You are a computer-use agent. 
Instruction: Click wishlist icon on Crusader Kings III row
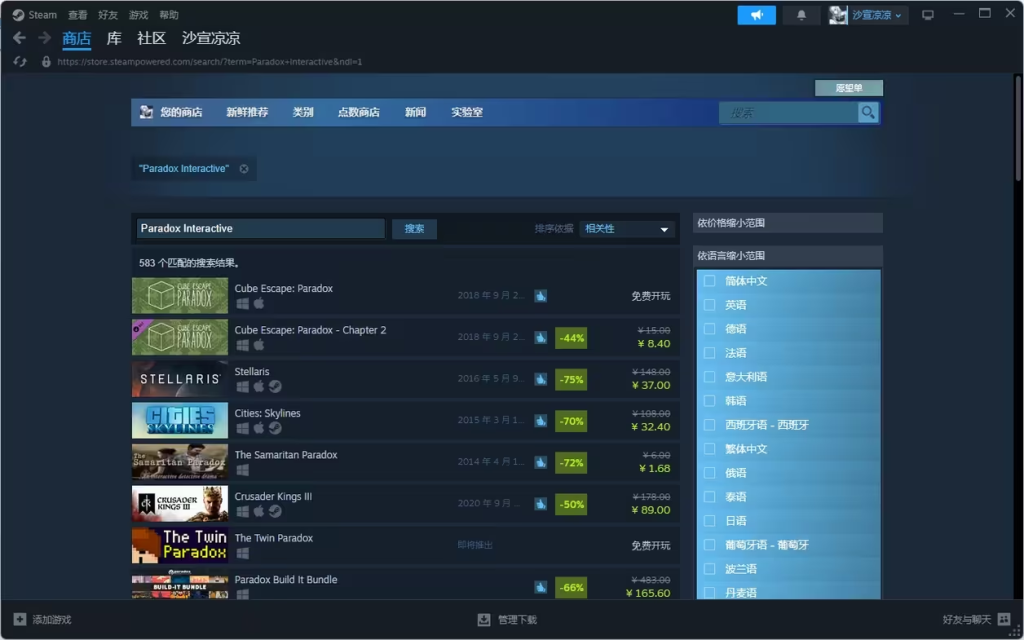[541, 504]
